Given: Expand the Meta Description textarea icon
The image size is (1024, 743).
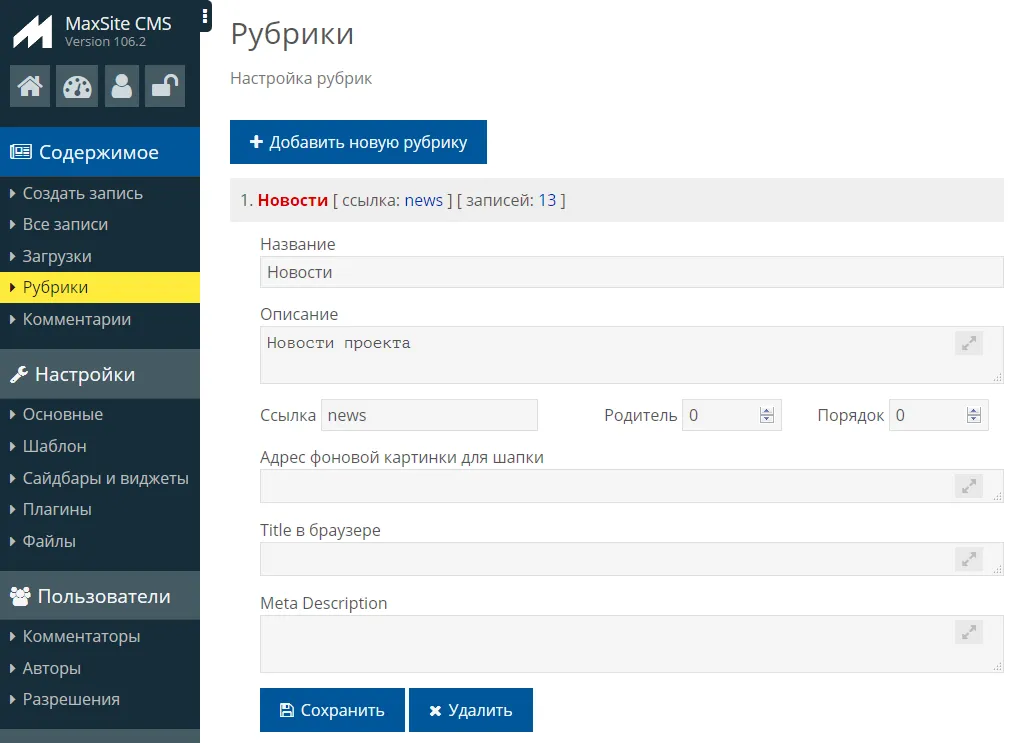Looking at the screenshot, I should tap(968, 632).
